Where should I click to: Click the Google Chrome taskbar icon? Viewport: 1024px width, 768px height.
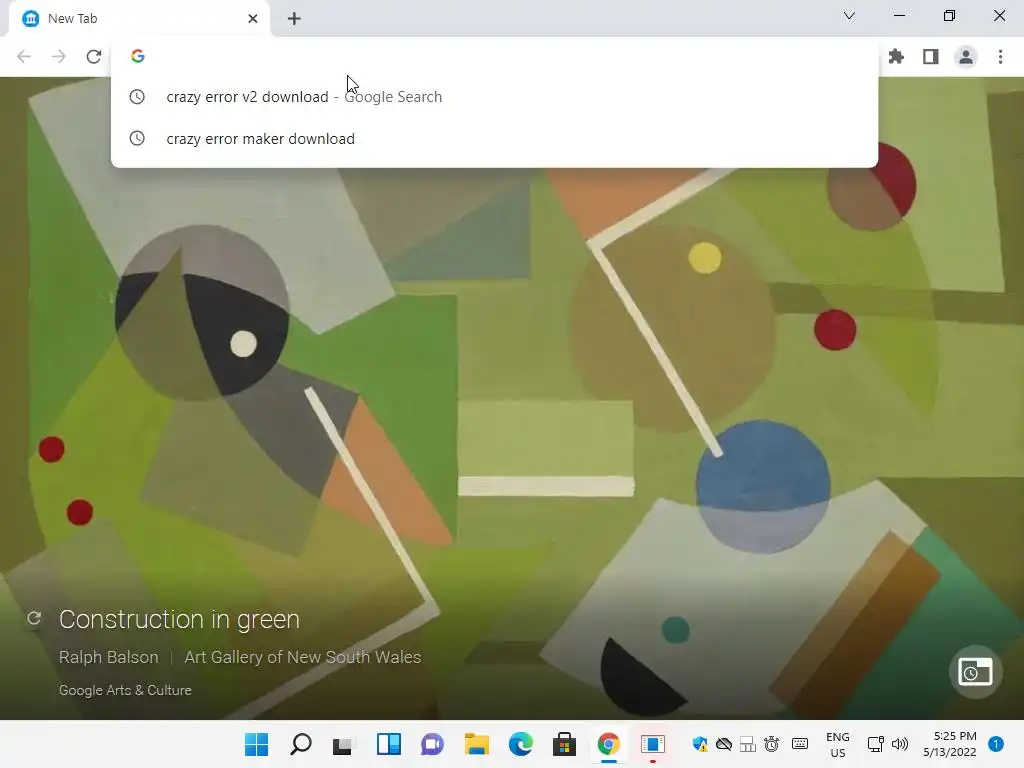(608, 744)
